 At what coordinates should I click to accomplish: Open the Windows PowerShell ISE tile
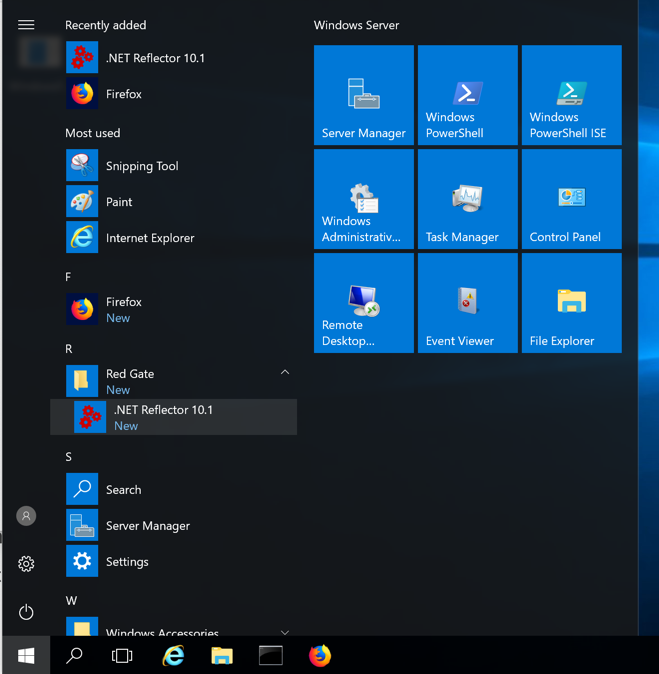tap(571, 96)
